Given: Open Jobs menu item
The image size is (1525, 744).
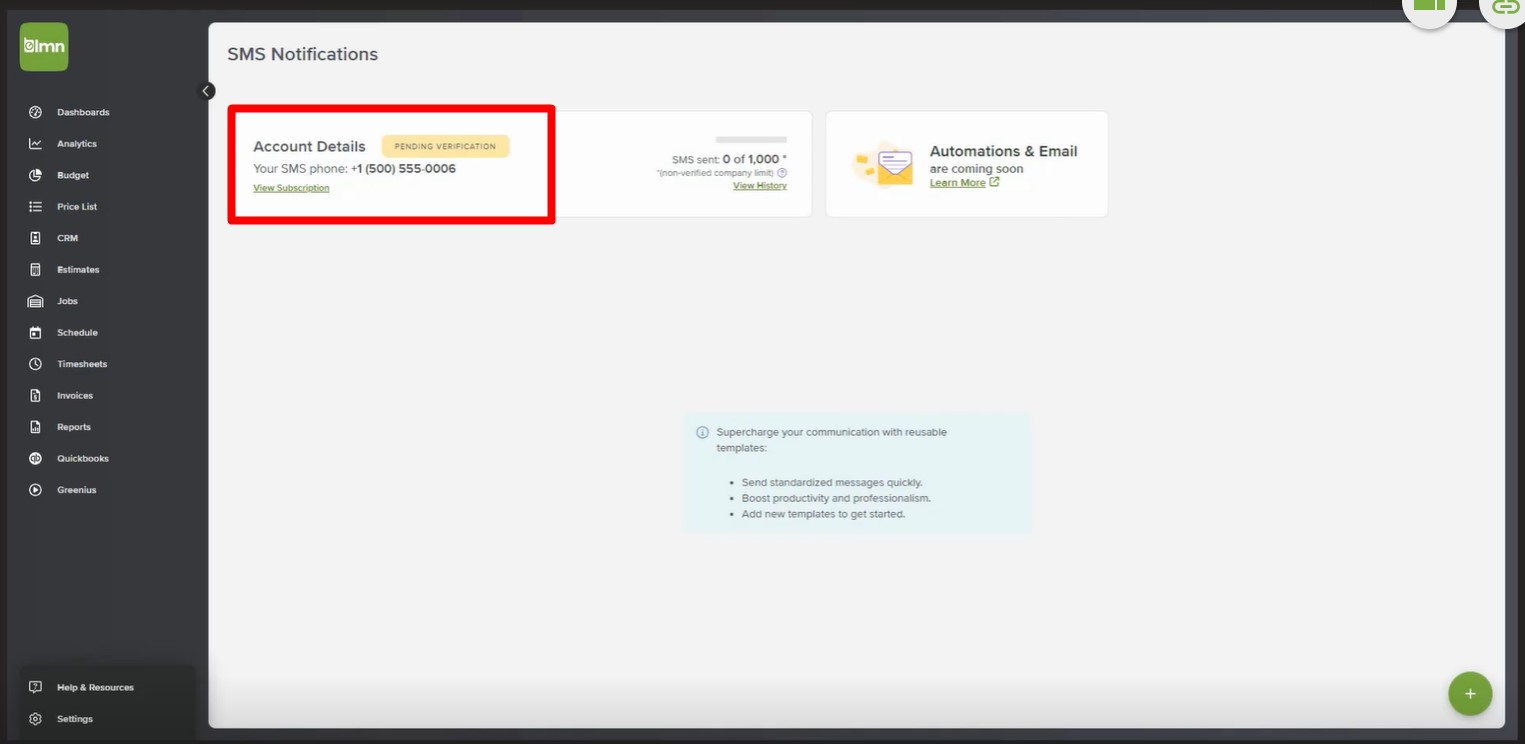Looking at the screenshot, I should point(67,301).
